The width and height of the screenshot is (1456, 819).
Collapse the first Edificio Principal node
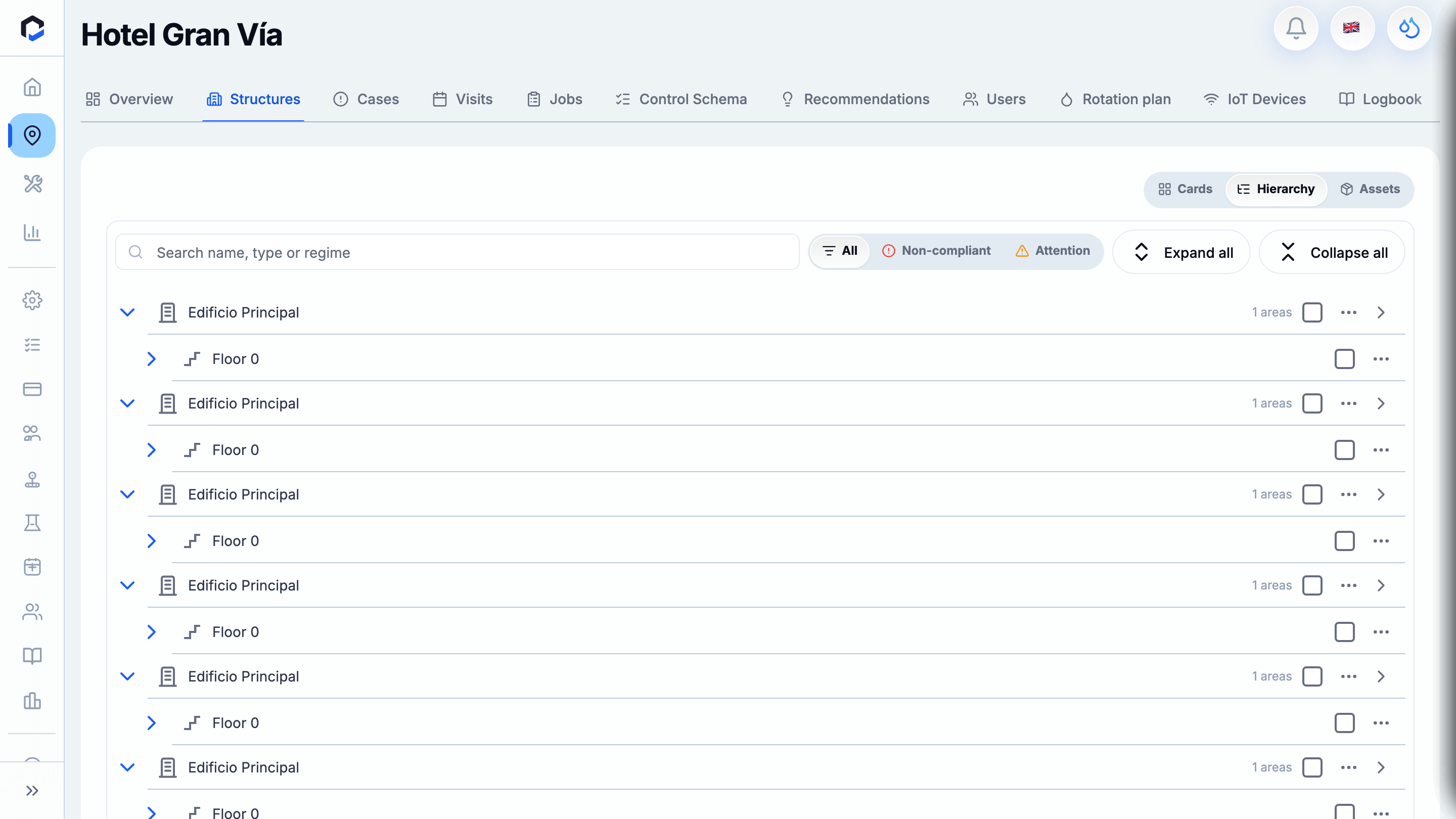(128, 312)
